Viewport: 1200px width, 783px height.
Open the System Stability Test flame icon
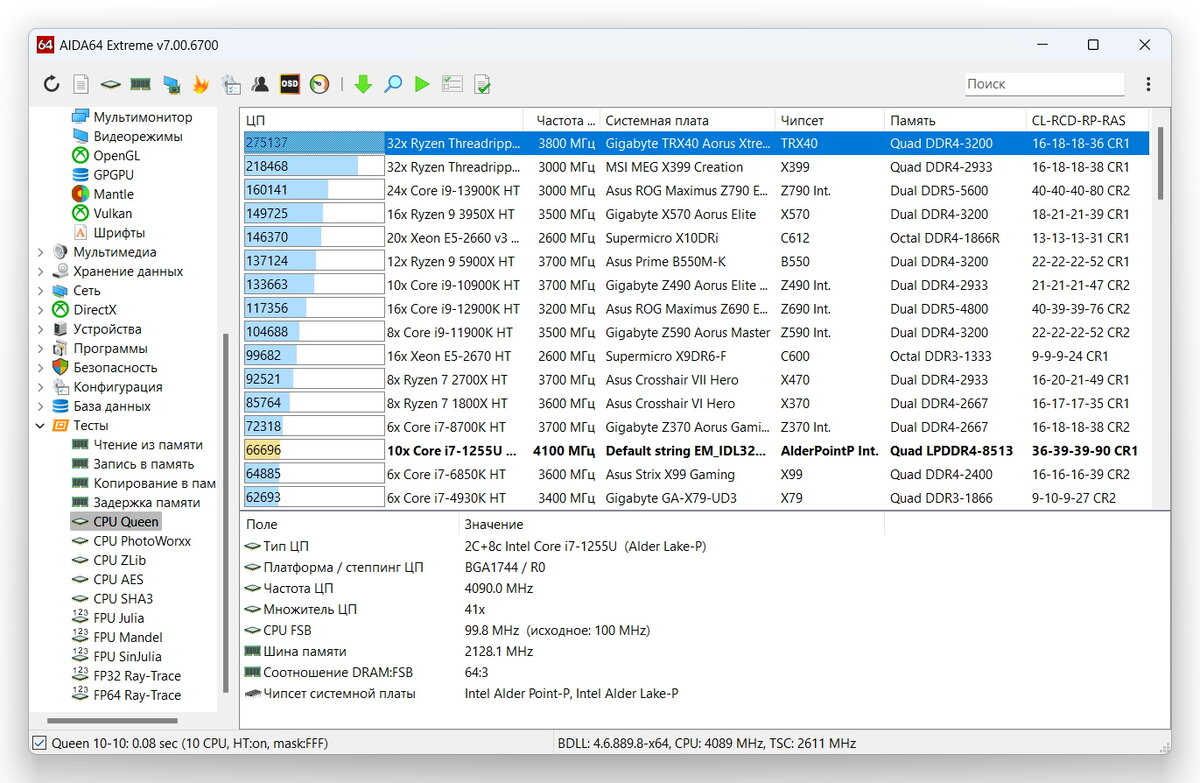point(201,85)
